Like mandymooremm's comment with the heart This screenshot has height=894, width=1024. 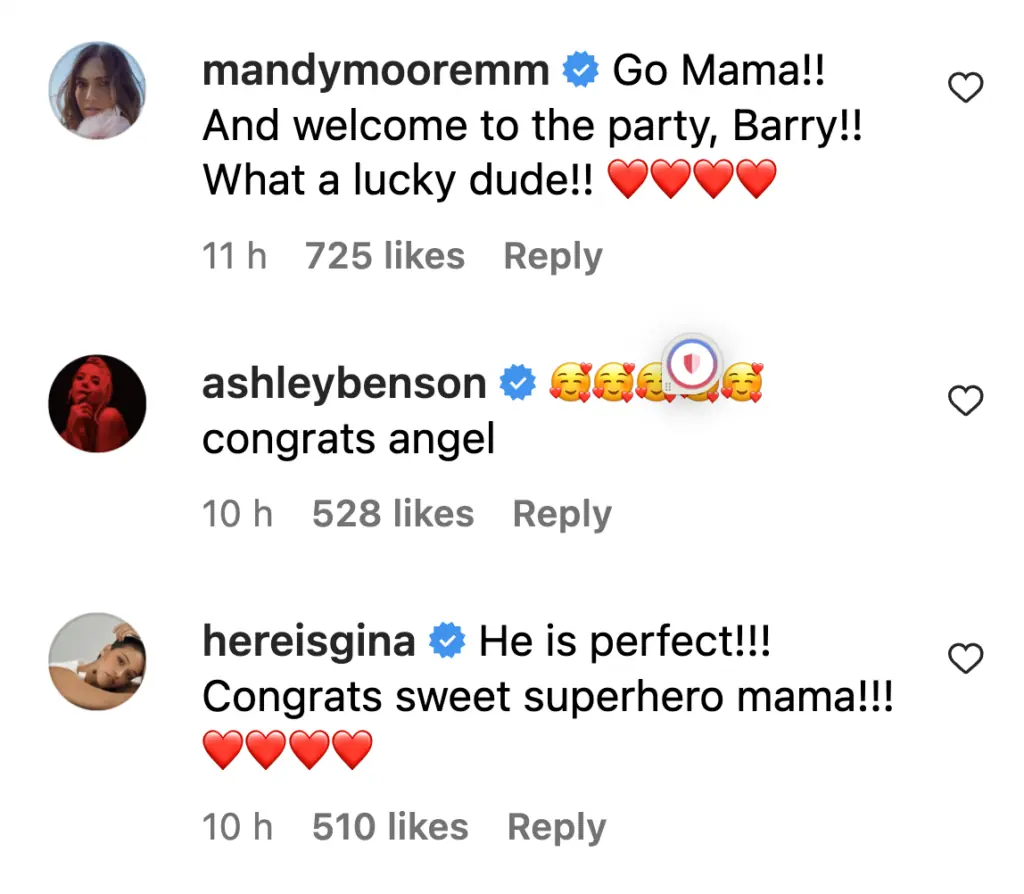(x=965, y=90)
